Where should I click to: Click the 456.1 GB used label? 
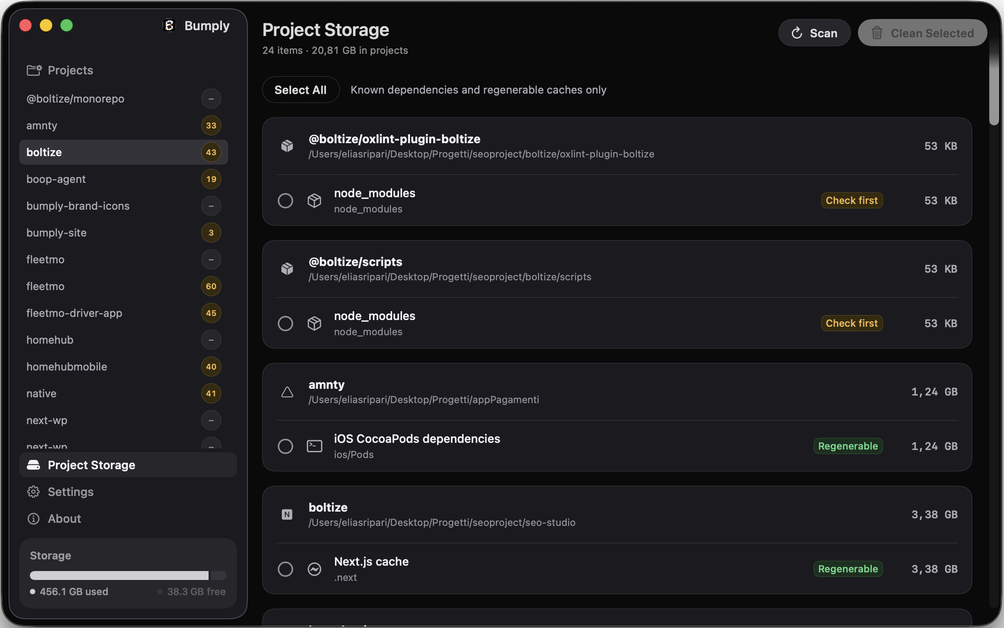pos(74,592)
